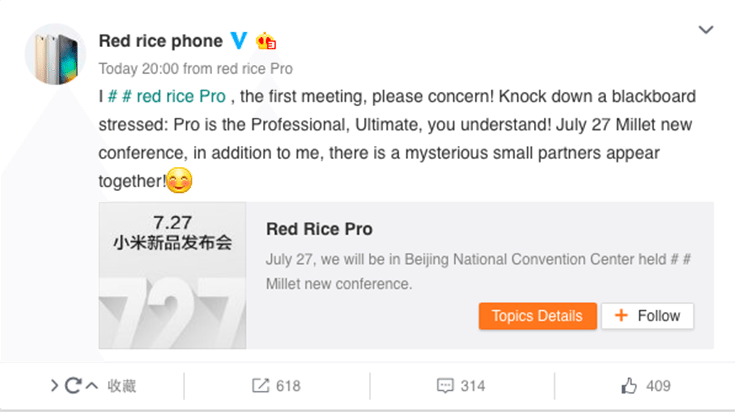The height and width of the screenshot is (412, 735).
Task: Click the red rice Pro hashtag
Action: click(x=167, y=97)
